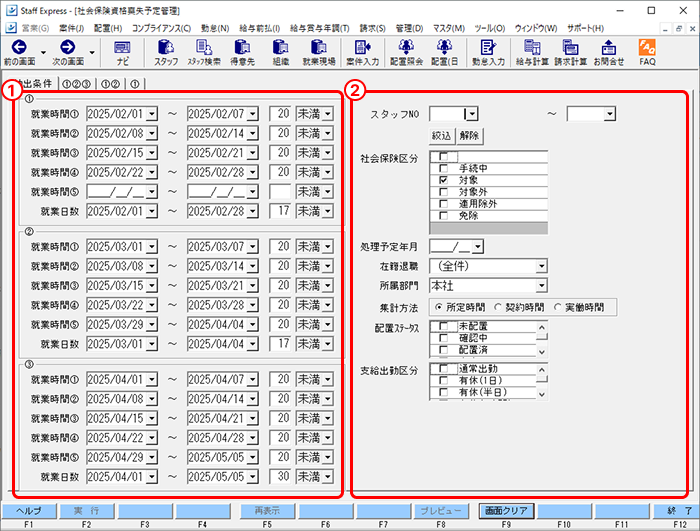Open the FAQ icon

[647, 53]
